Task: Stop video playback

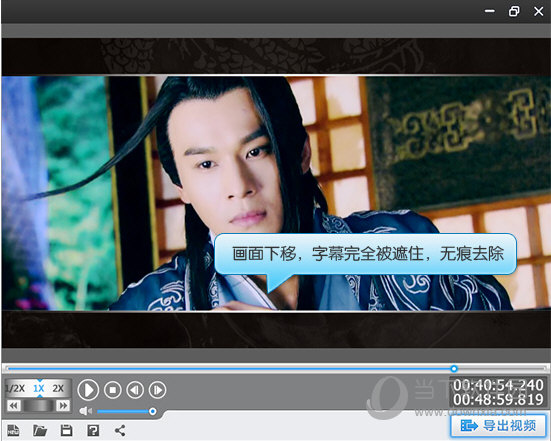Action: tap(113, 390)
